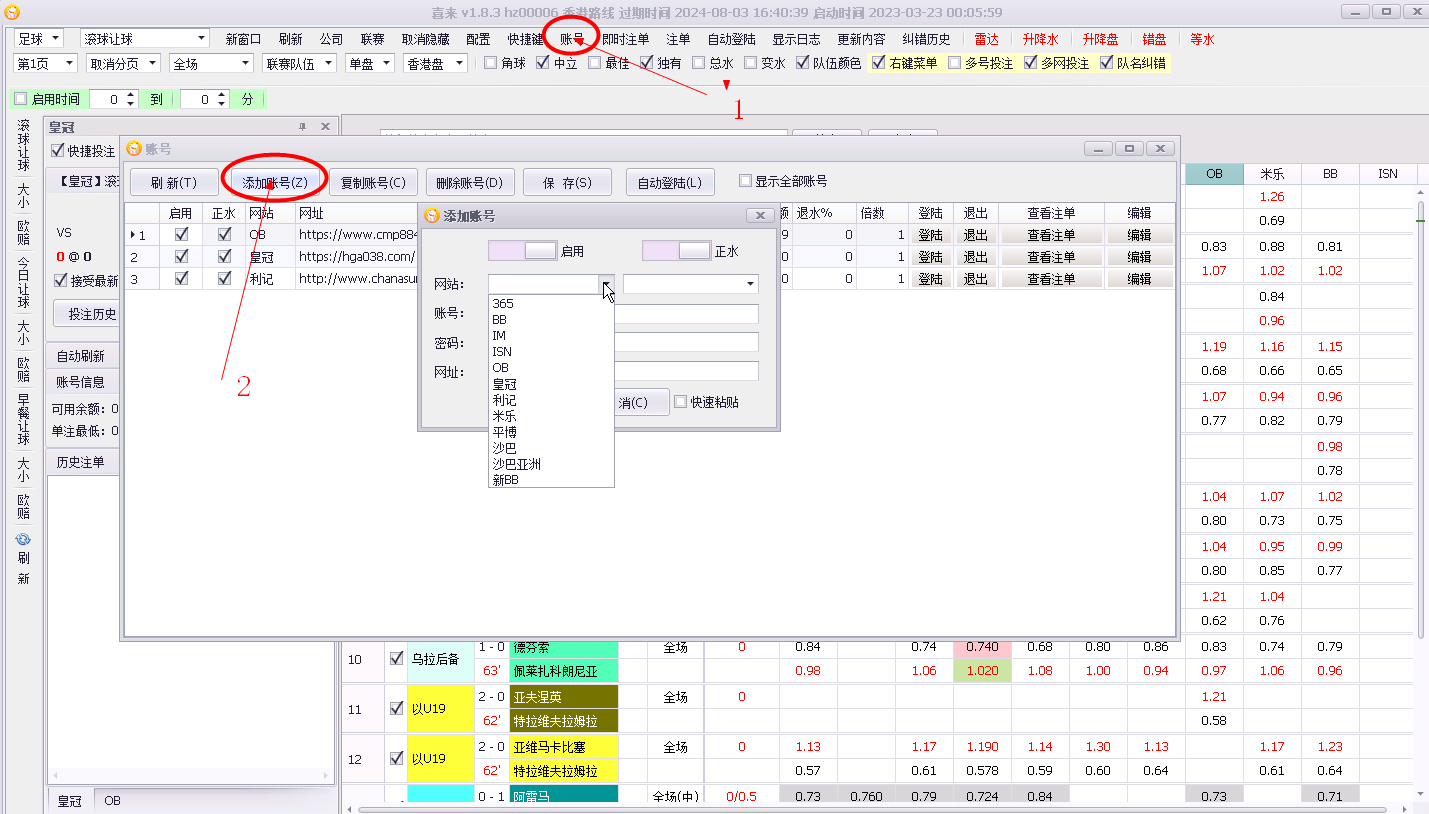Open the 新窗口 menu item

pos(243,39)
